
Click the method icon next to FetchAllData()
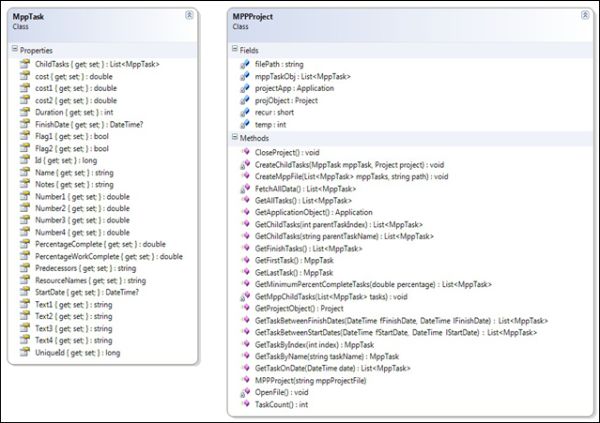pyautogui.click(x=244, y=187)
